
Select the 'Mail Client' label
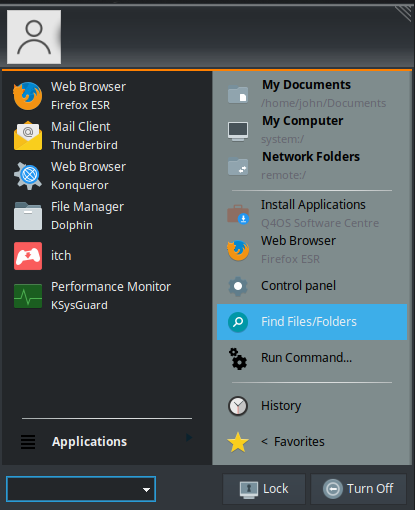80,127
